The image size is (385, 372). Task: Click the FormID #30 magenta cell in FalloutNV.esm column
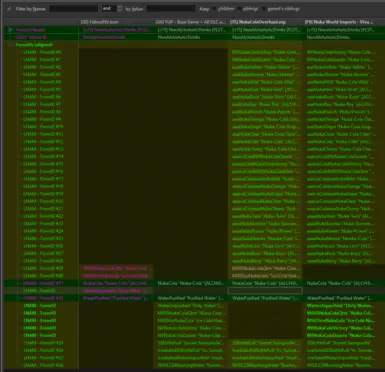click(116, 276)
